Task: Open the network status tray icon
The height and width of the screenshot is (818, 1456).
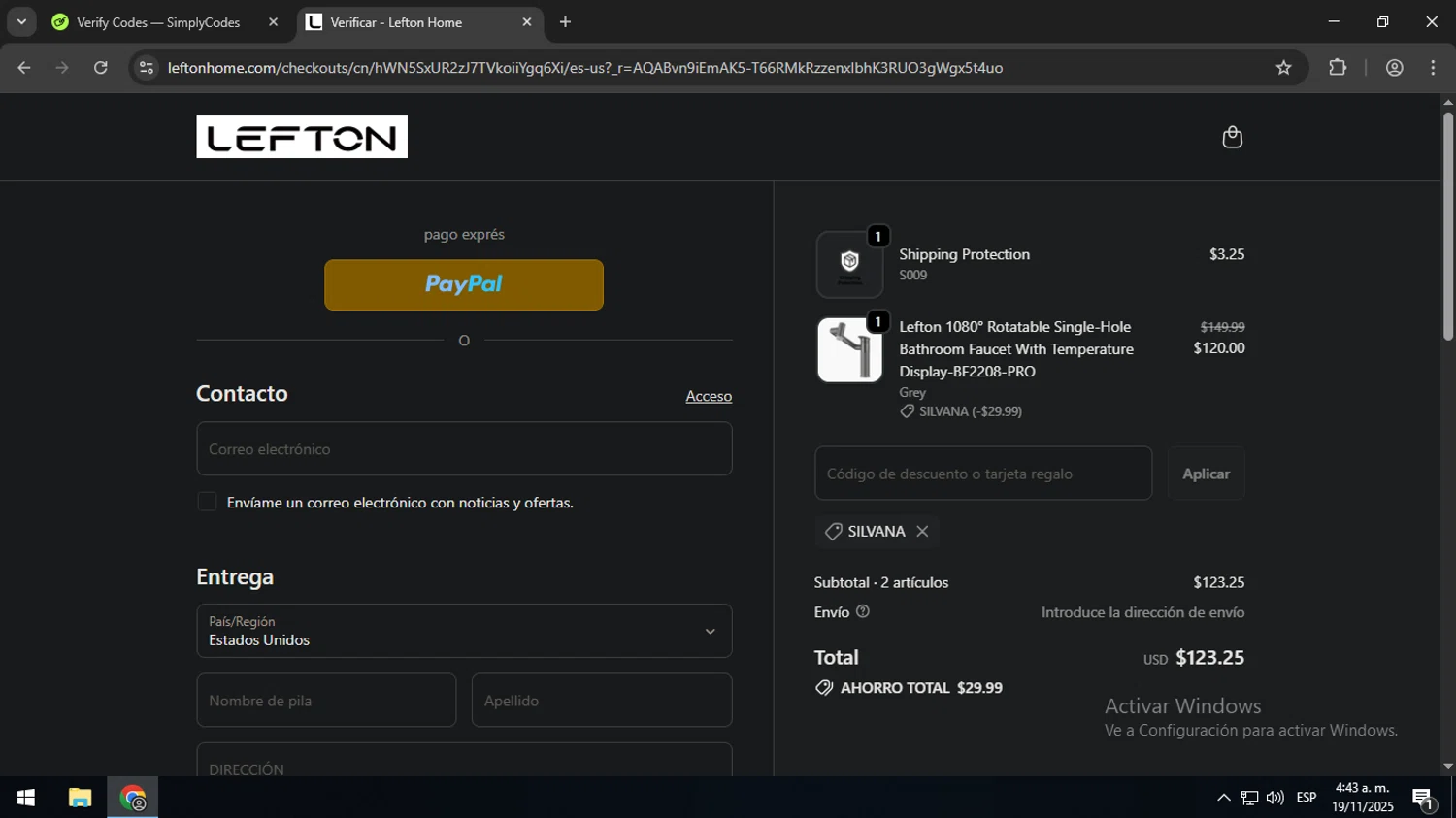Action: tap(1249, 798)
